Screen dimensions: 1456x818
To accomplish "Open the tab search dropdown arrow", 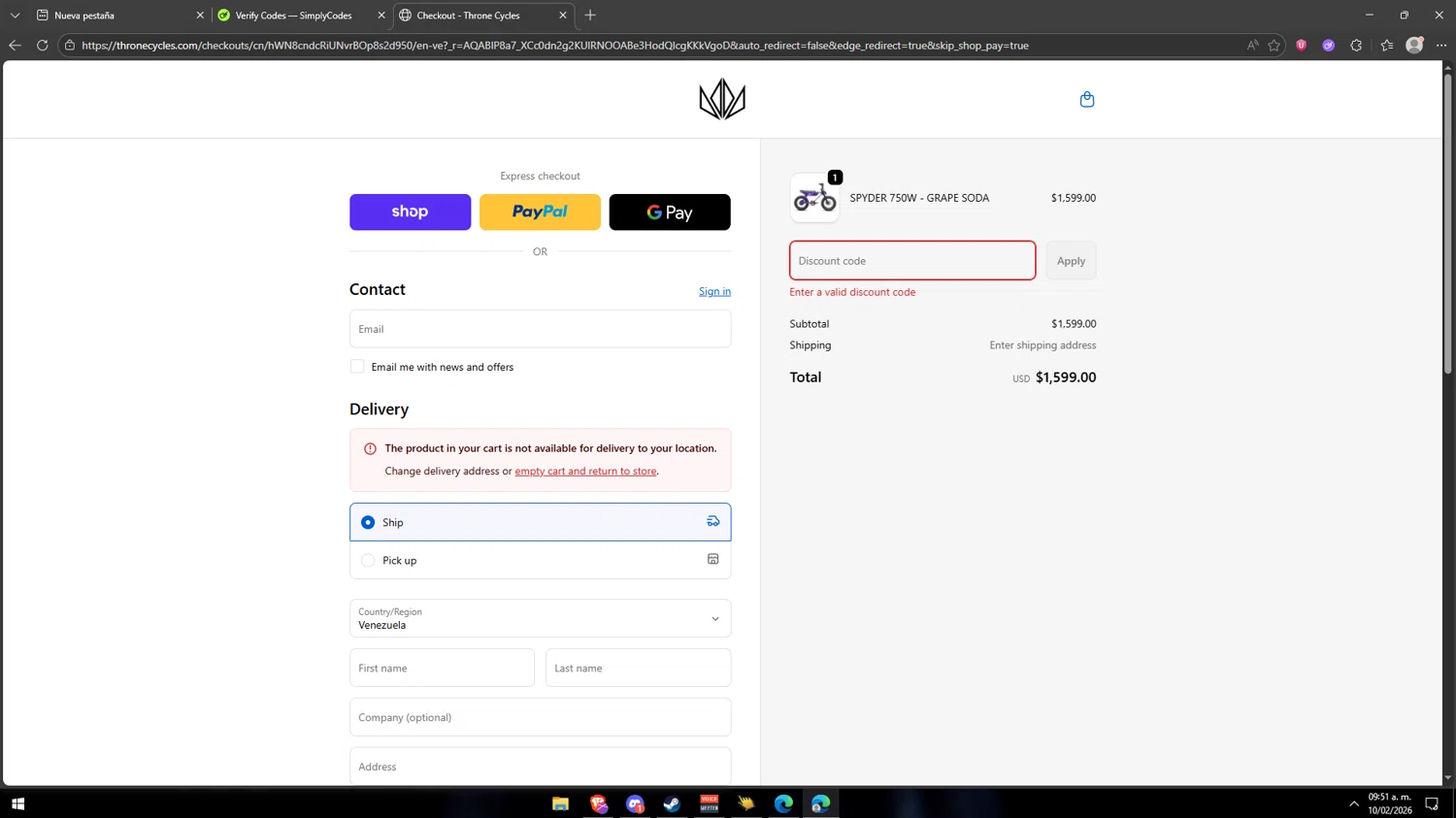I will coord(15,16).
